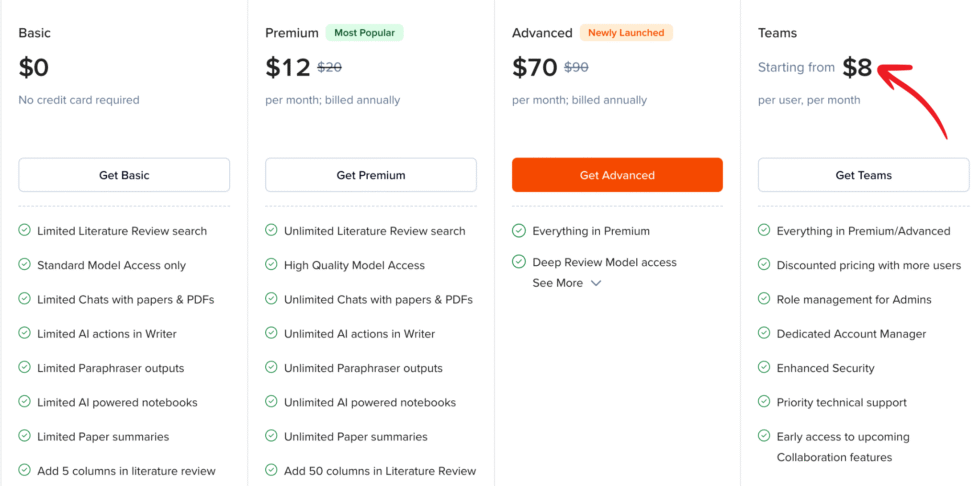The width and height of the screenshot is (980, 486).
Task: Click the Teams $8 price
Action: coord(857,67)
